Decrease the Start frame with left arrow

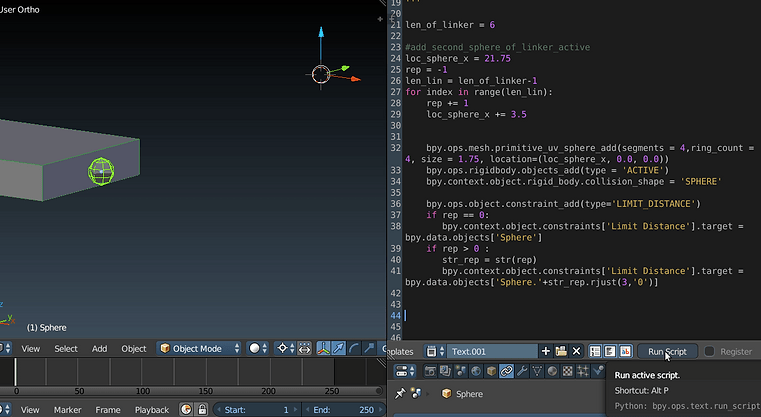tap(218, 410)
